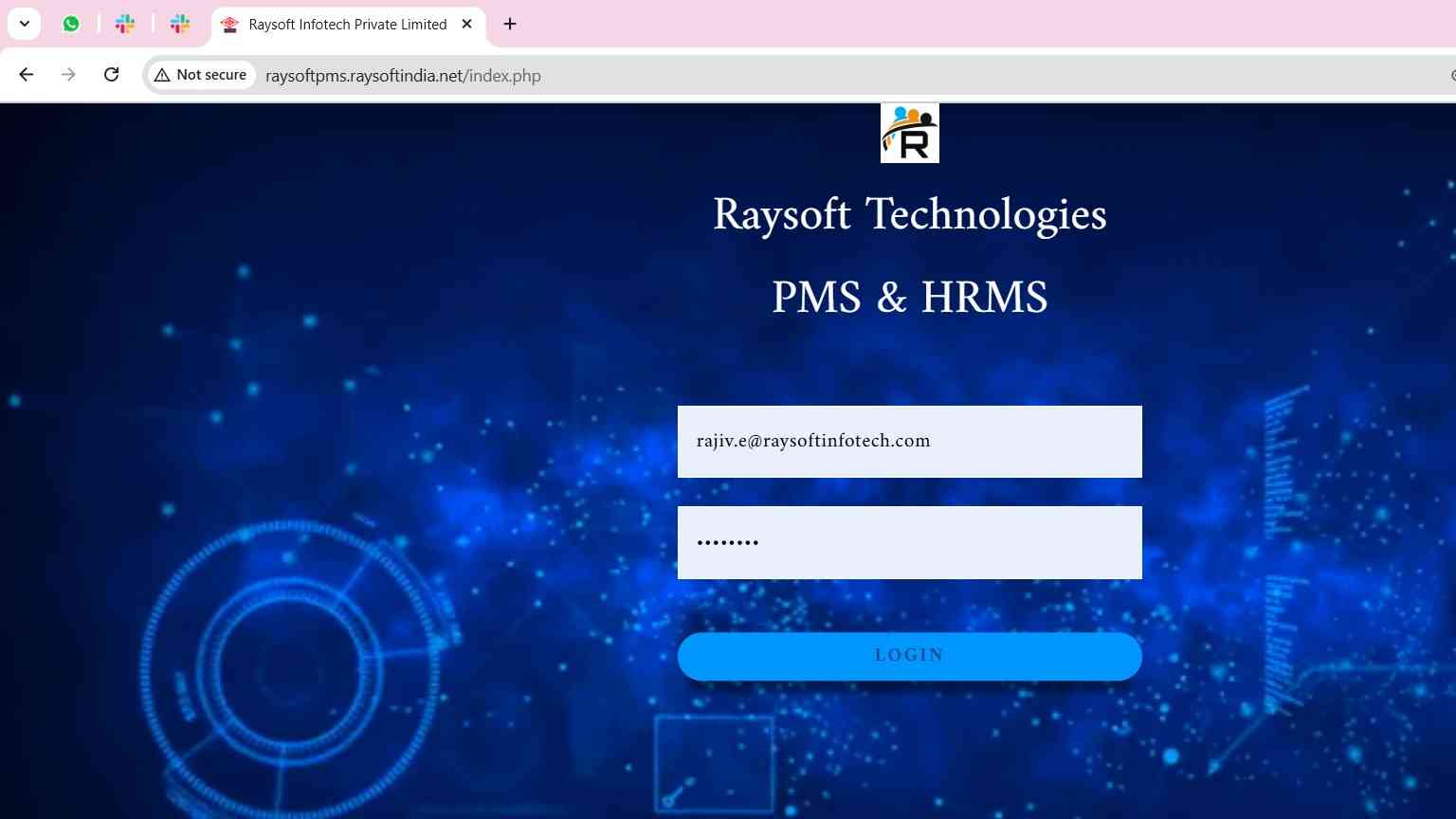Open the tab search dropdown arrow

point(25,24)
